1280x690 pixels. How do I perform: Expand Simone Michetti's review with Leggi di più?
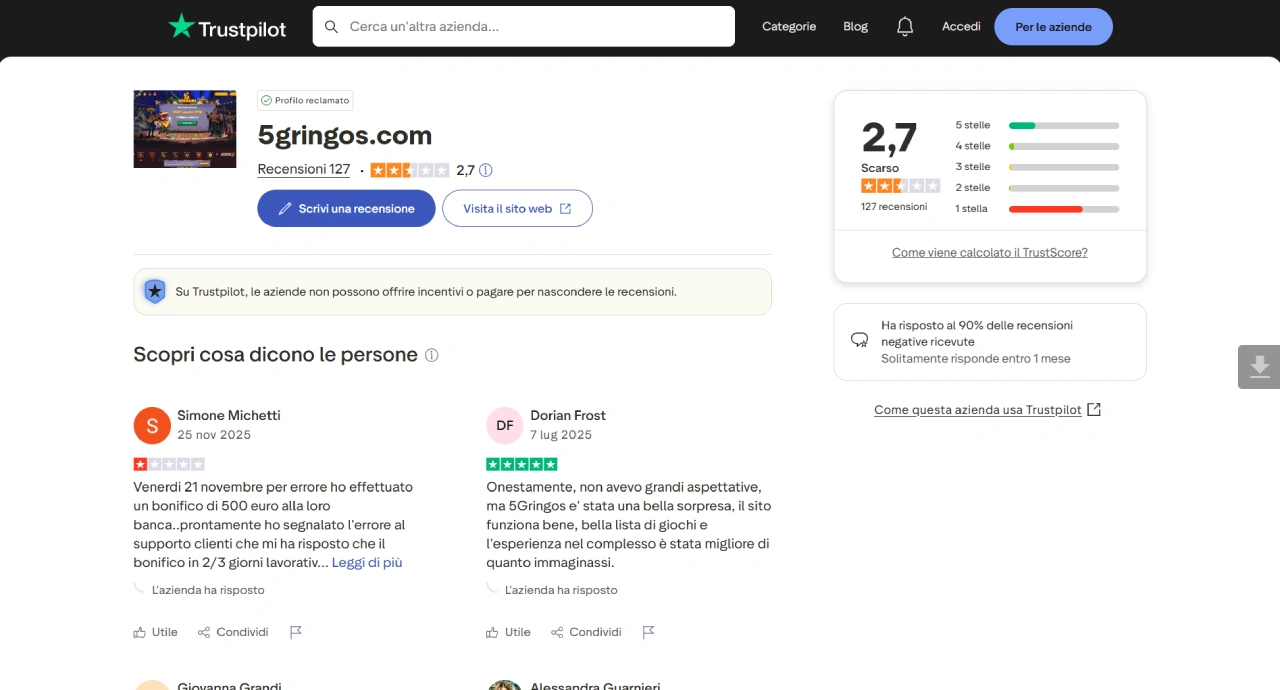366,562
